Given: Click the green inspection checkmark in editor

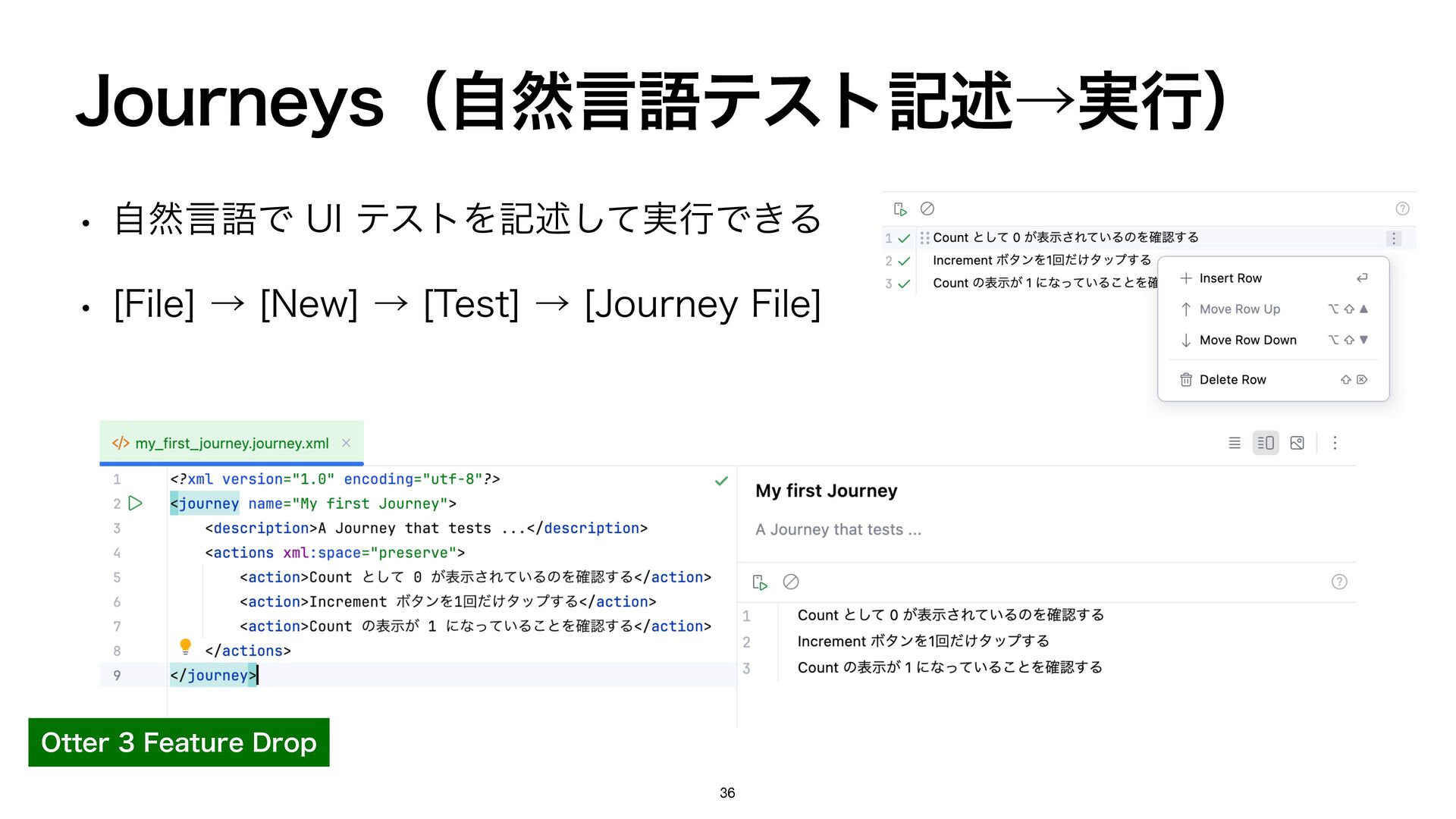Looking at the screenshot, I should pyautogui.click(x=721, y=481).
